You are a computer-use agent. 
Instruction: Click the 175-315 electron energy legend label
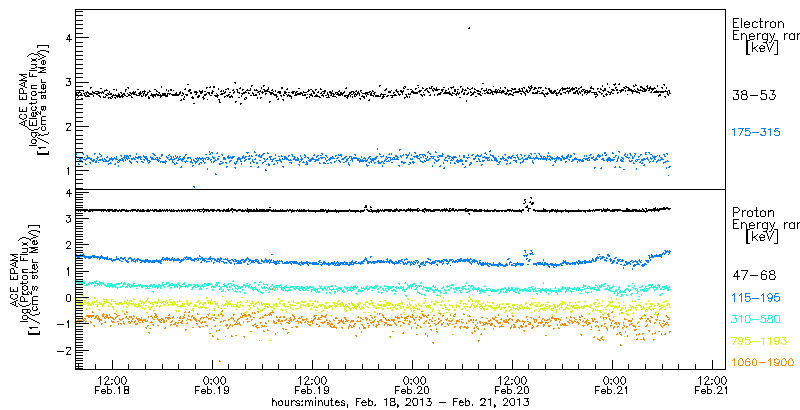[756, 133]
